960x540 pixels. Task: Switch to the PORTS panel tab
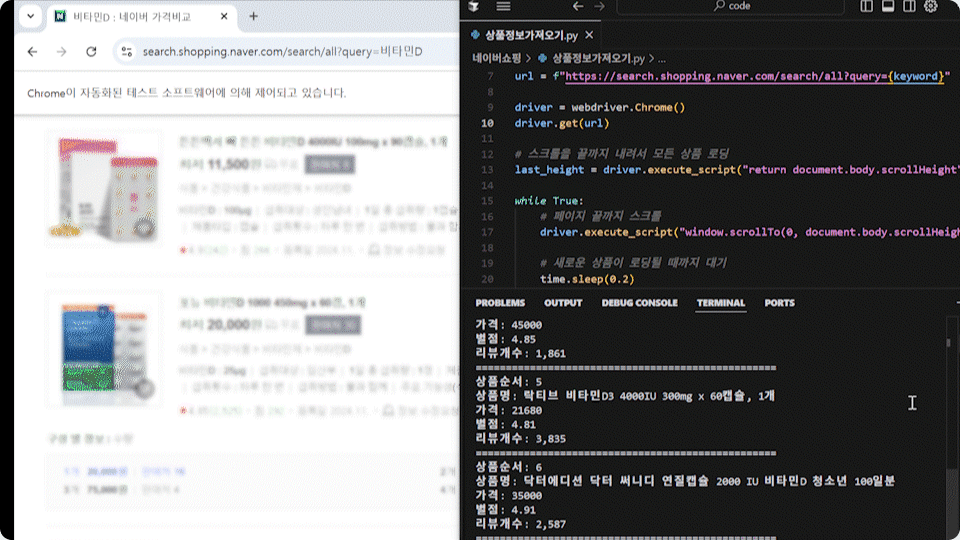pyautogui.click(x=779, y=303)
